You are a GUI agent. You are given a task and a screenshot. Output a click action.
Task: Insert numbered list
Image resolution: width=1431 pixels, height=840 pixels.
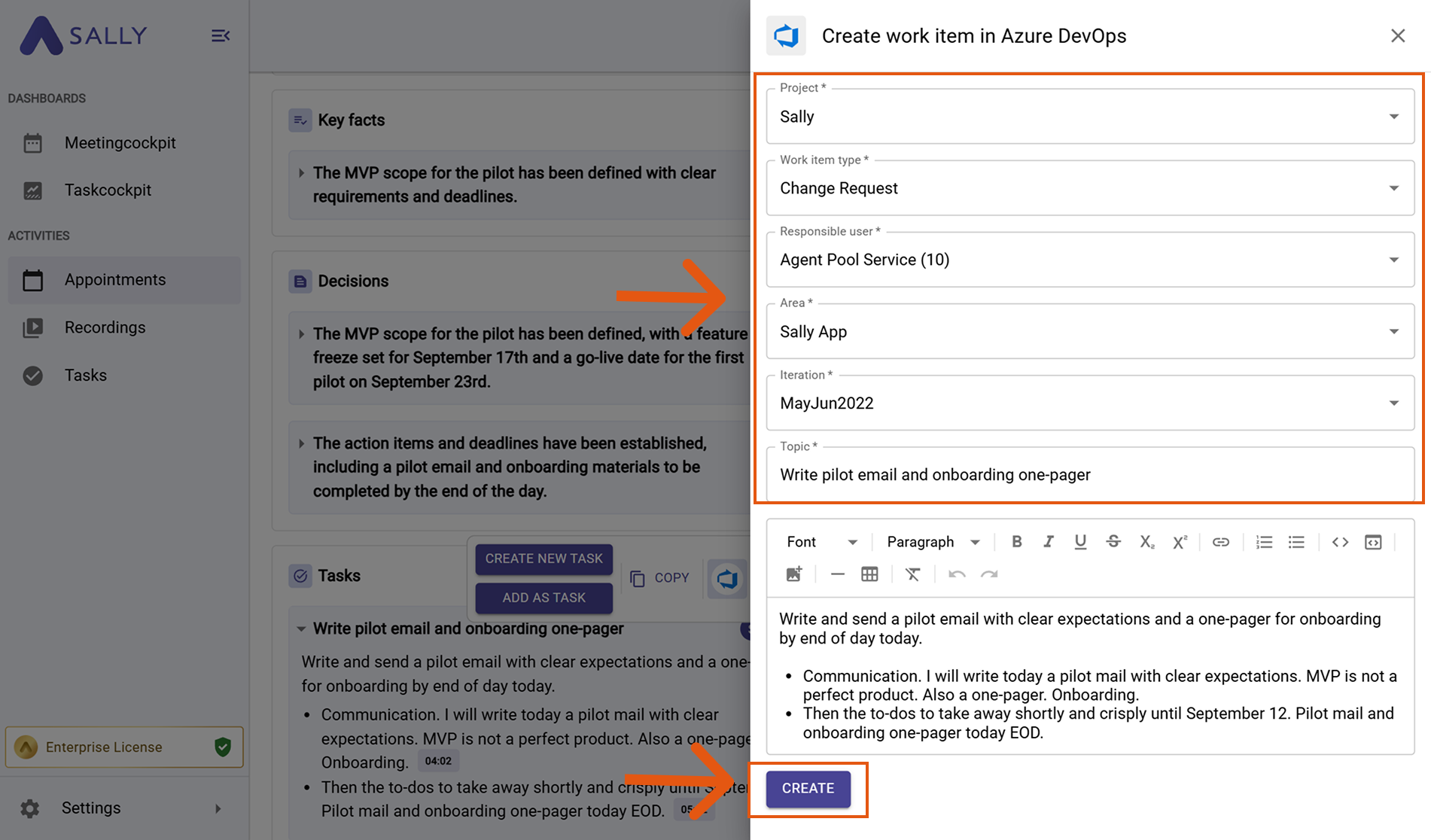1264,542
